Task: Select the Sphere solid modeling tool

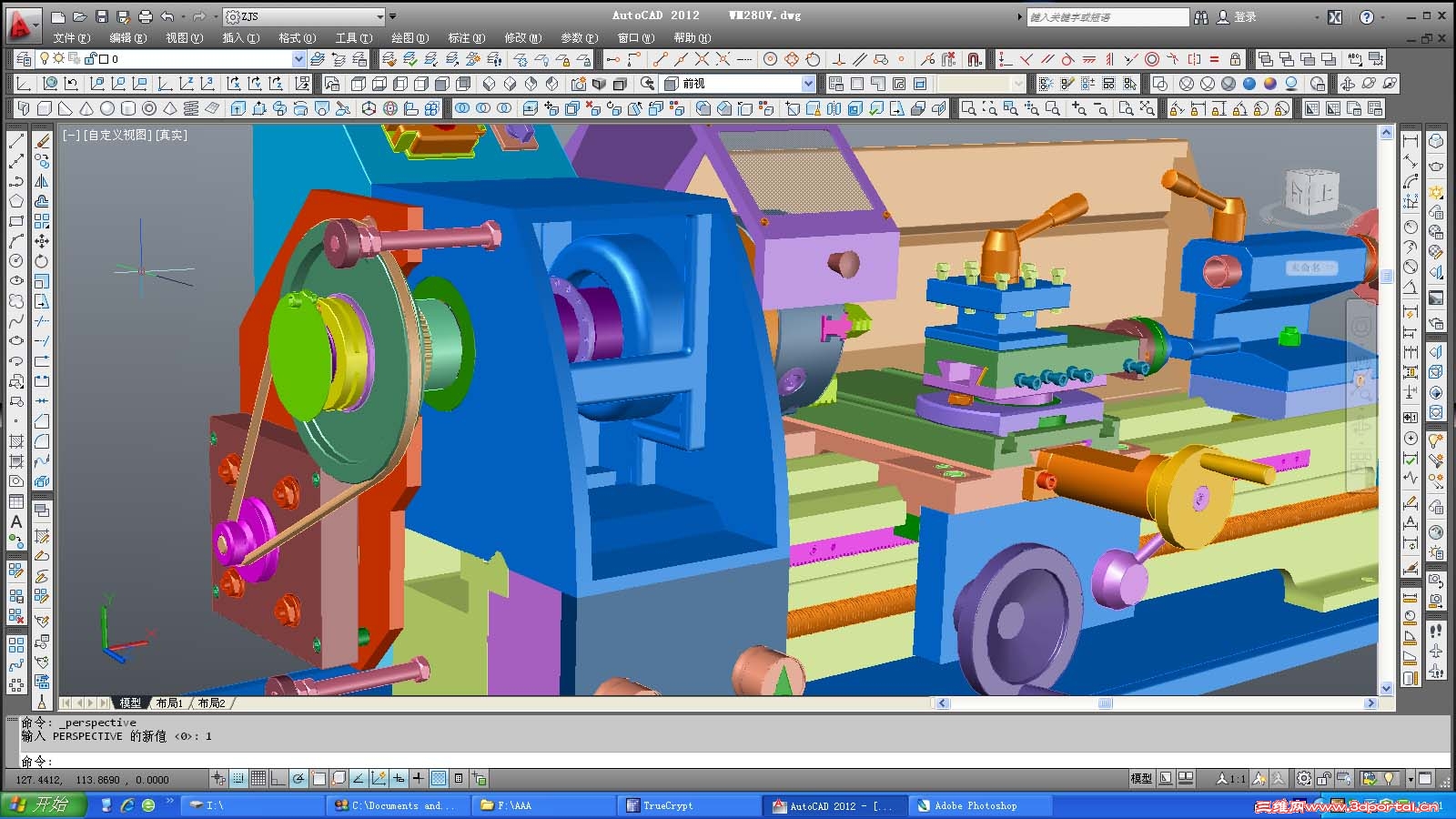Action: tap(107, 108)
